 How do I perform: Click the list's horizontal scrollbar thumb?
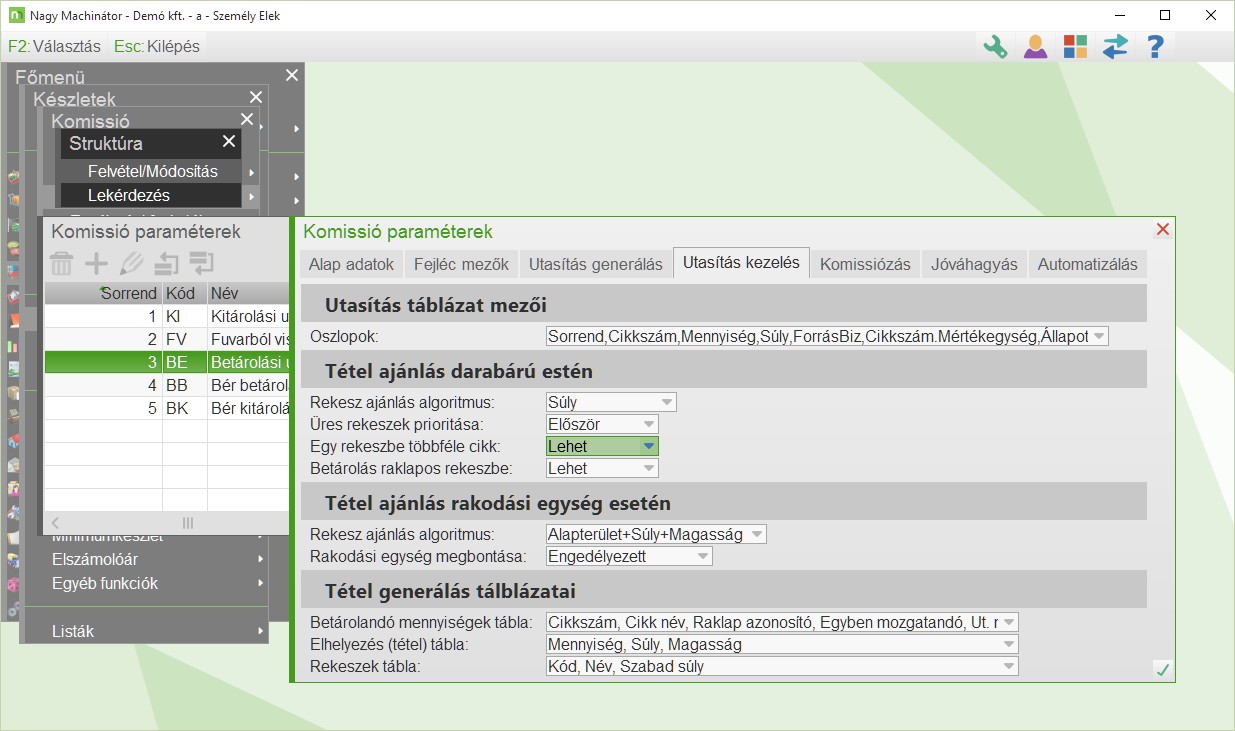tap(187, 523)
